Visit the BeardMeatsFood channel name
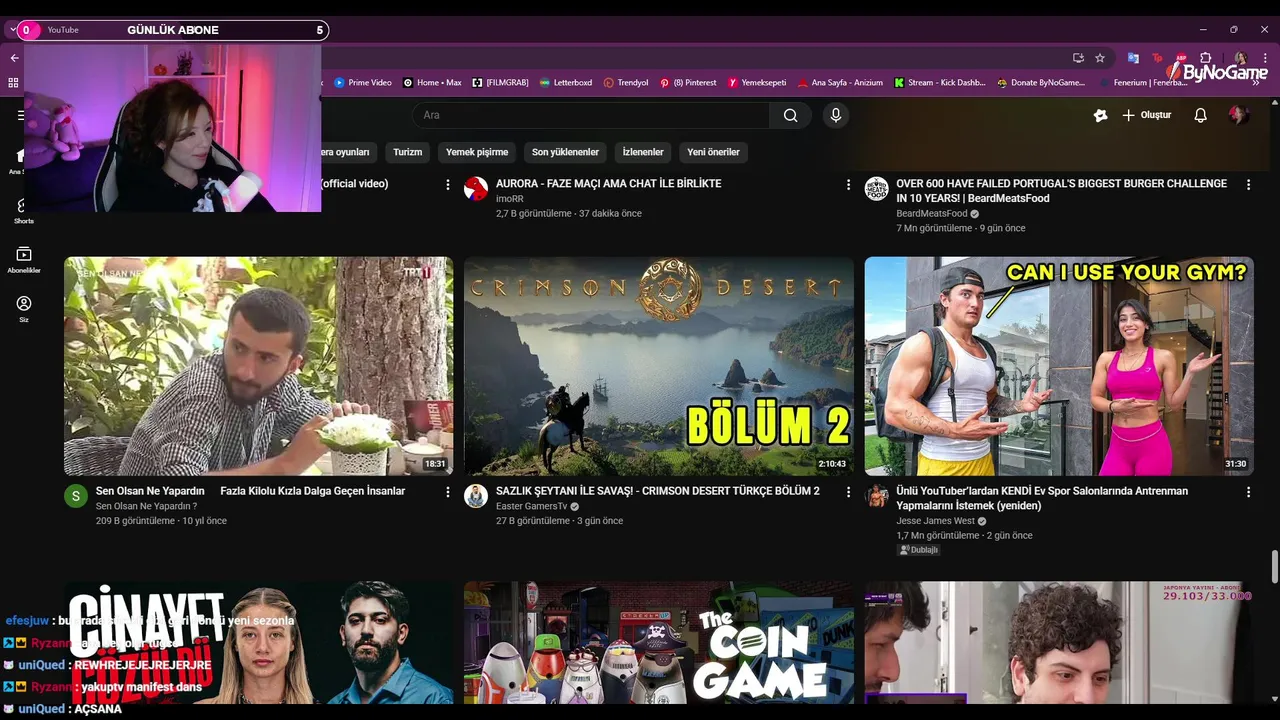Image resolution: width=1280 pixels, height=720 pixels. 932,214
